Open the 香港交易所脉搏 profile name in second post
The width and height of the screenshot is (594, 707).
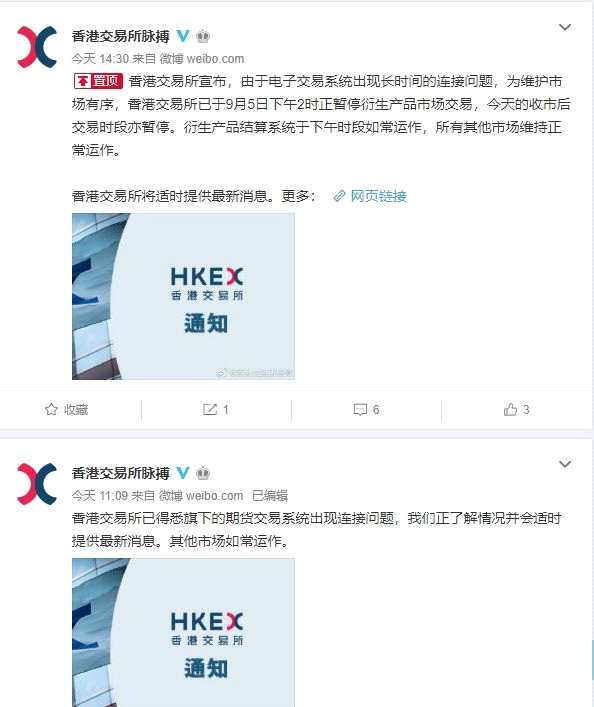coord(120,473)
